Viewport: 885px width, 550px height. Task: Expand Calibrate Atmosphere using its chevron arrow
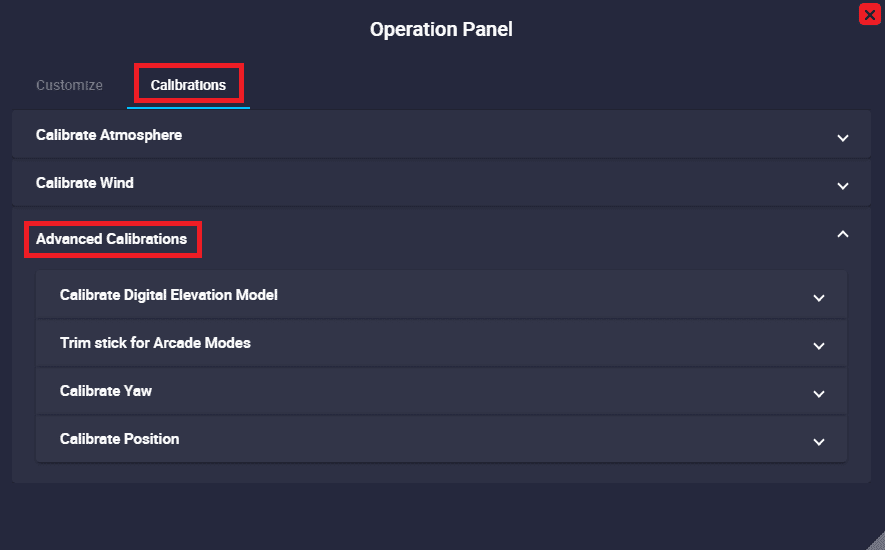pos(843,137)
